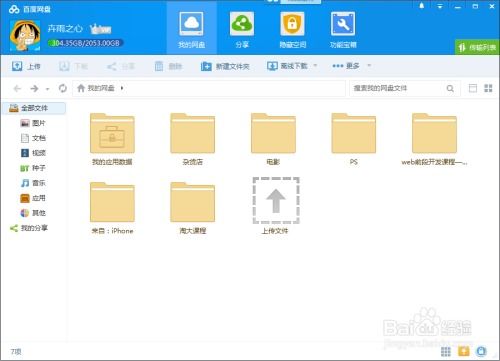Viewport: 500px width, 361px height.
Task: Select the PS folder
Action: [354, 139]
